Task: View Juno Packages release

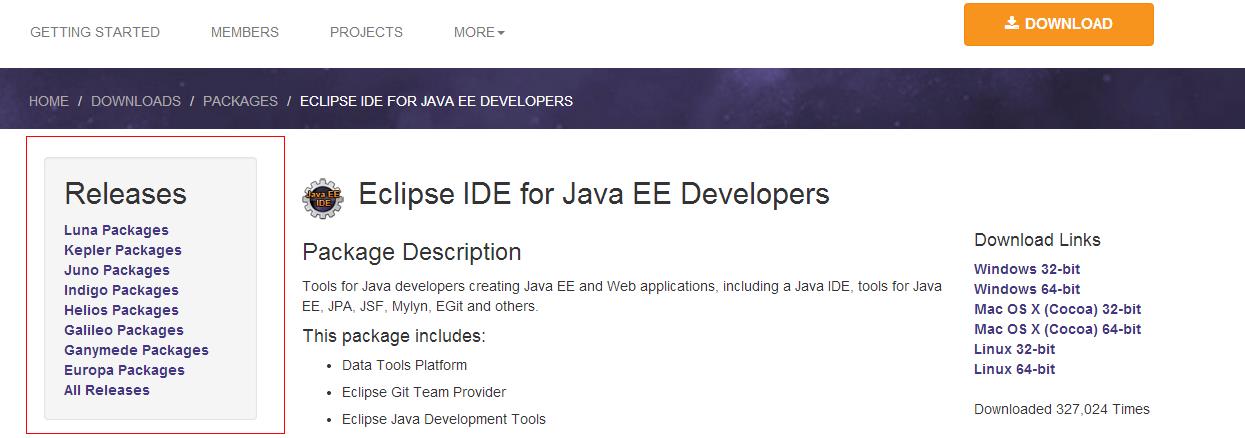Action: pyautogui.click(x=117, y=270)
